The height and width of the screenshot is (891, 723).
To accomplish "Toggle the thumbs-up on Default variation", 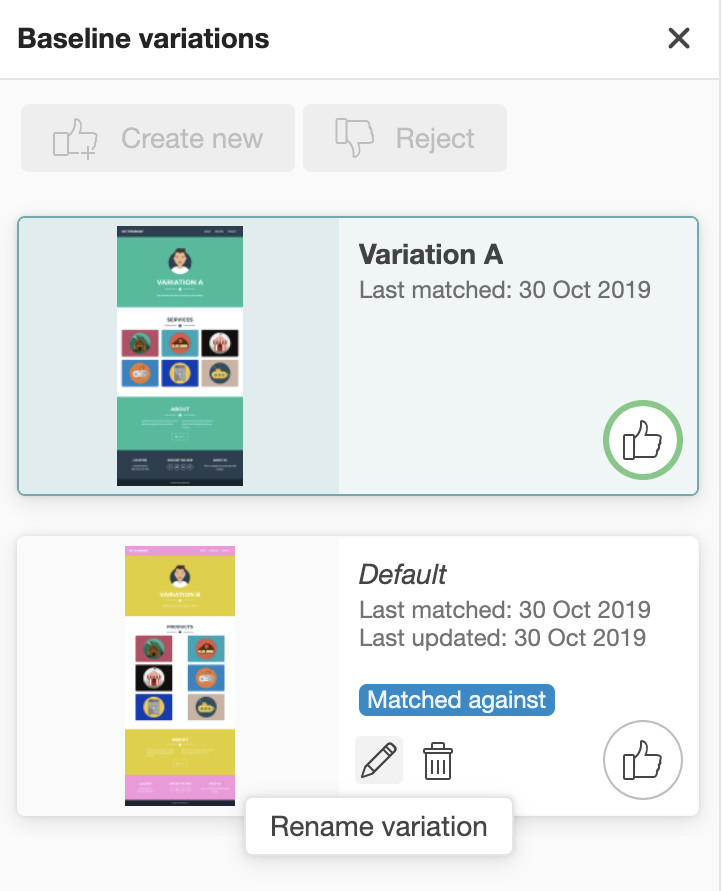I will click(x=643, y=762).
